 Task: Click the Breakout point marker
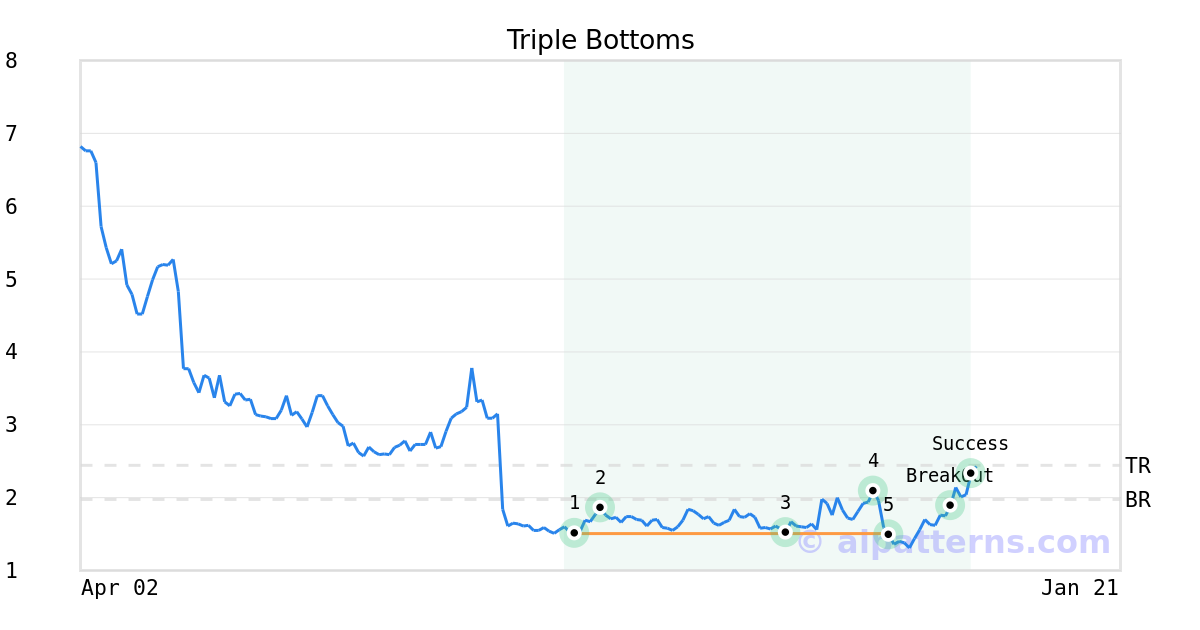[950, 505]
